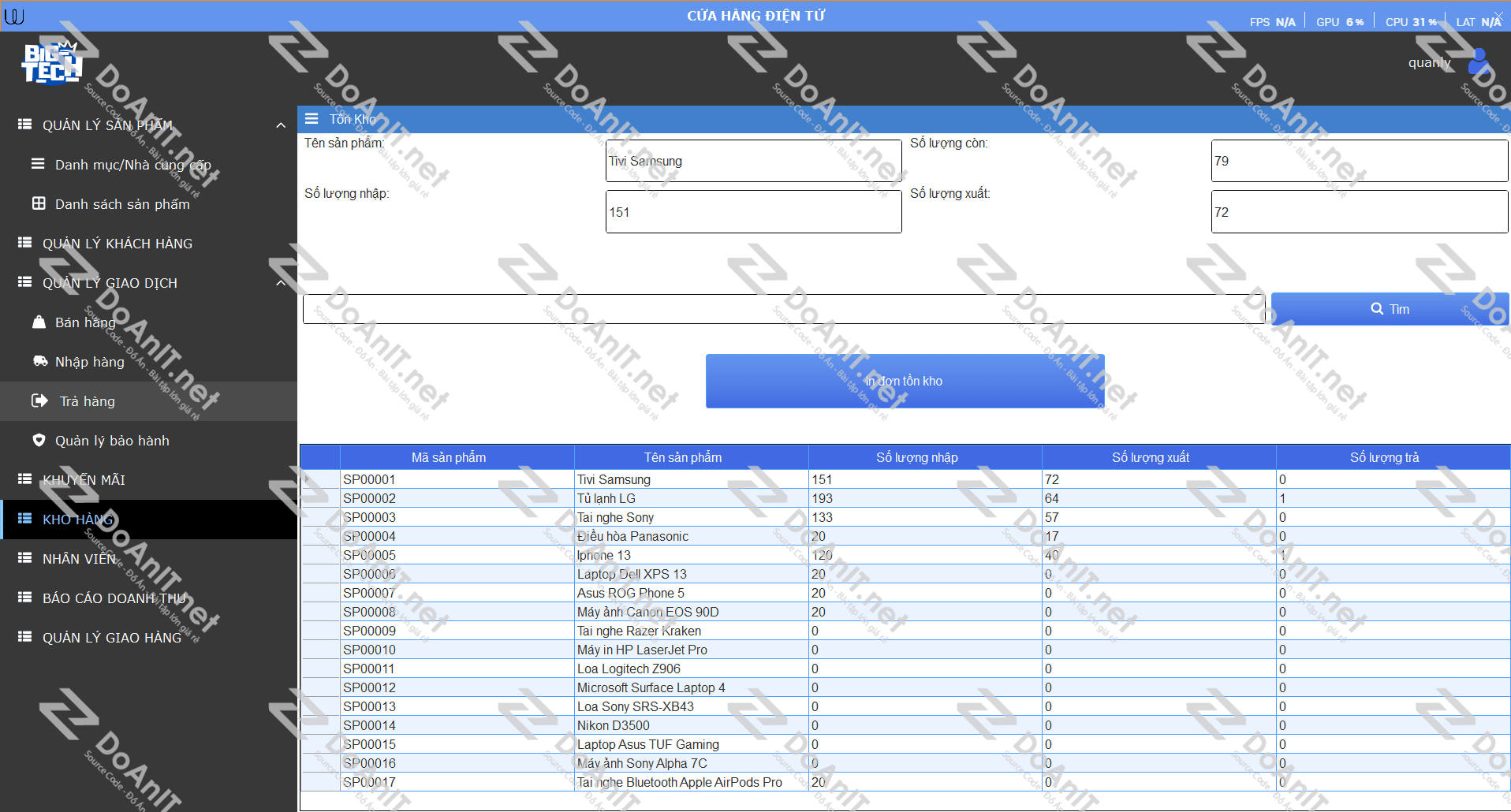The image size is (1511, 812).
Task: Focus the search text box beside Tìm
Action: [x=783, y=309]
